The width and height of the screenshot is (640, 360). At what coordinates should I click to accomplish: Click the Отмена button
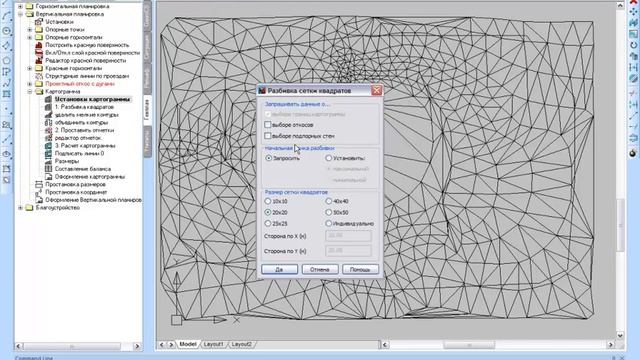coord(320,269)
